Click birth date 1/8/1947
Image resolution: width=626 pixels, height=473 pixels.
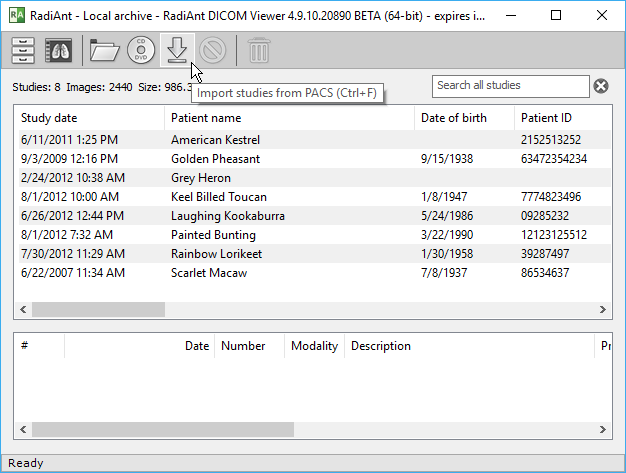point(444,197)
